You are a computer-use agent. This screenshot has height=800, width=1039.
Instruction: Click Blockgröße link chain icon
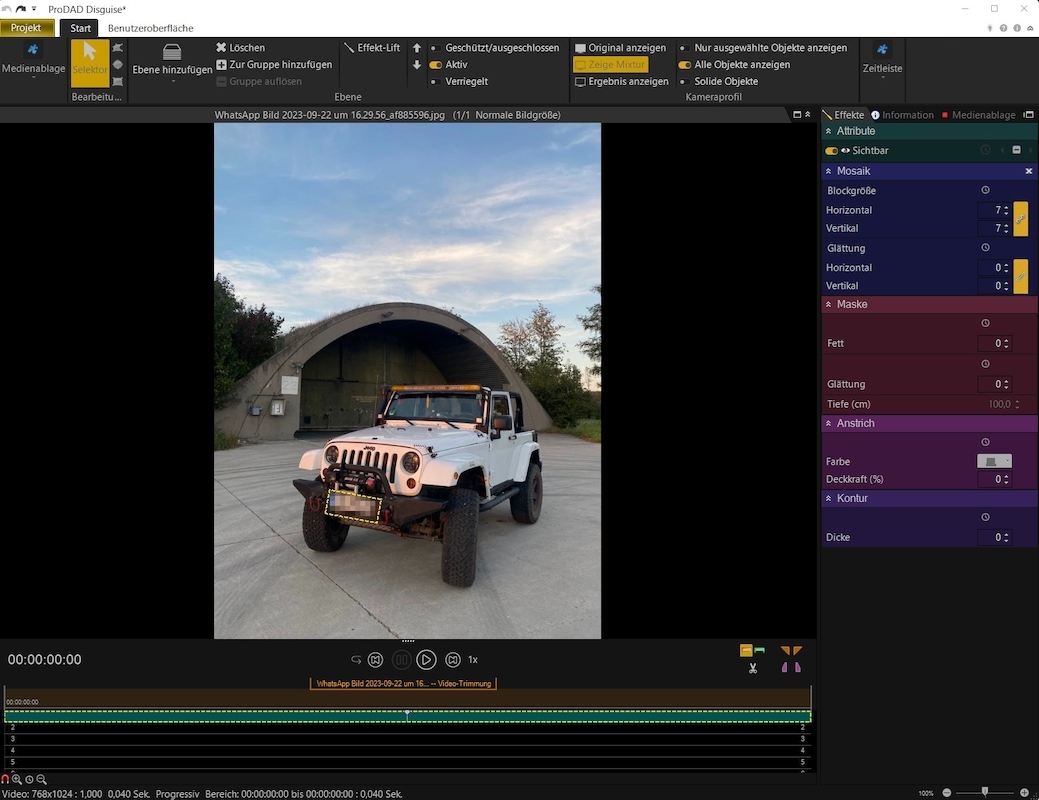click(x=1020, y=218)
